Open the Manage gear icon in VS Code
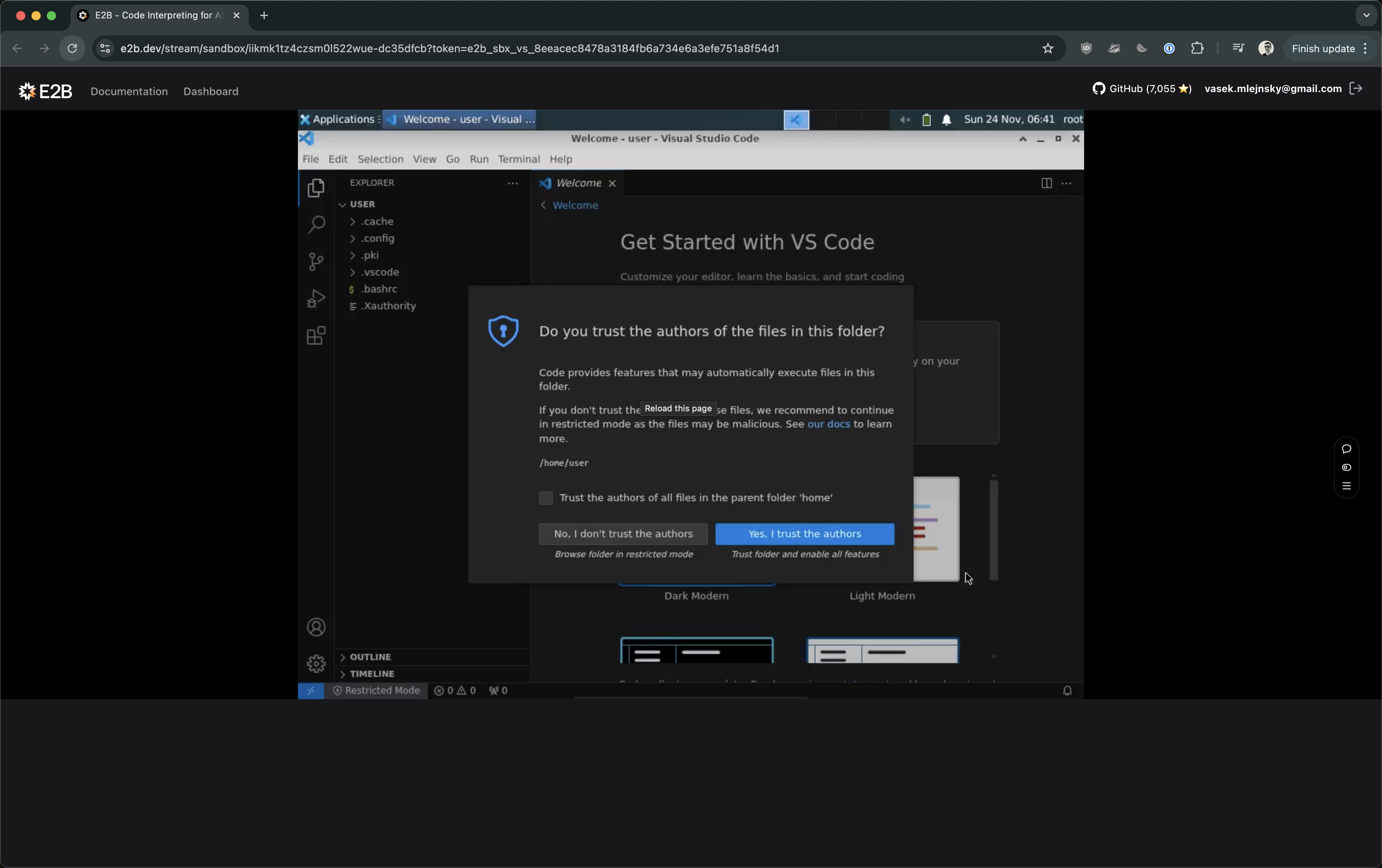Screen dimensions: 1382x868 coord(316,664)
